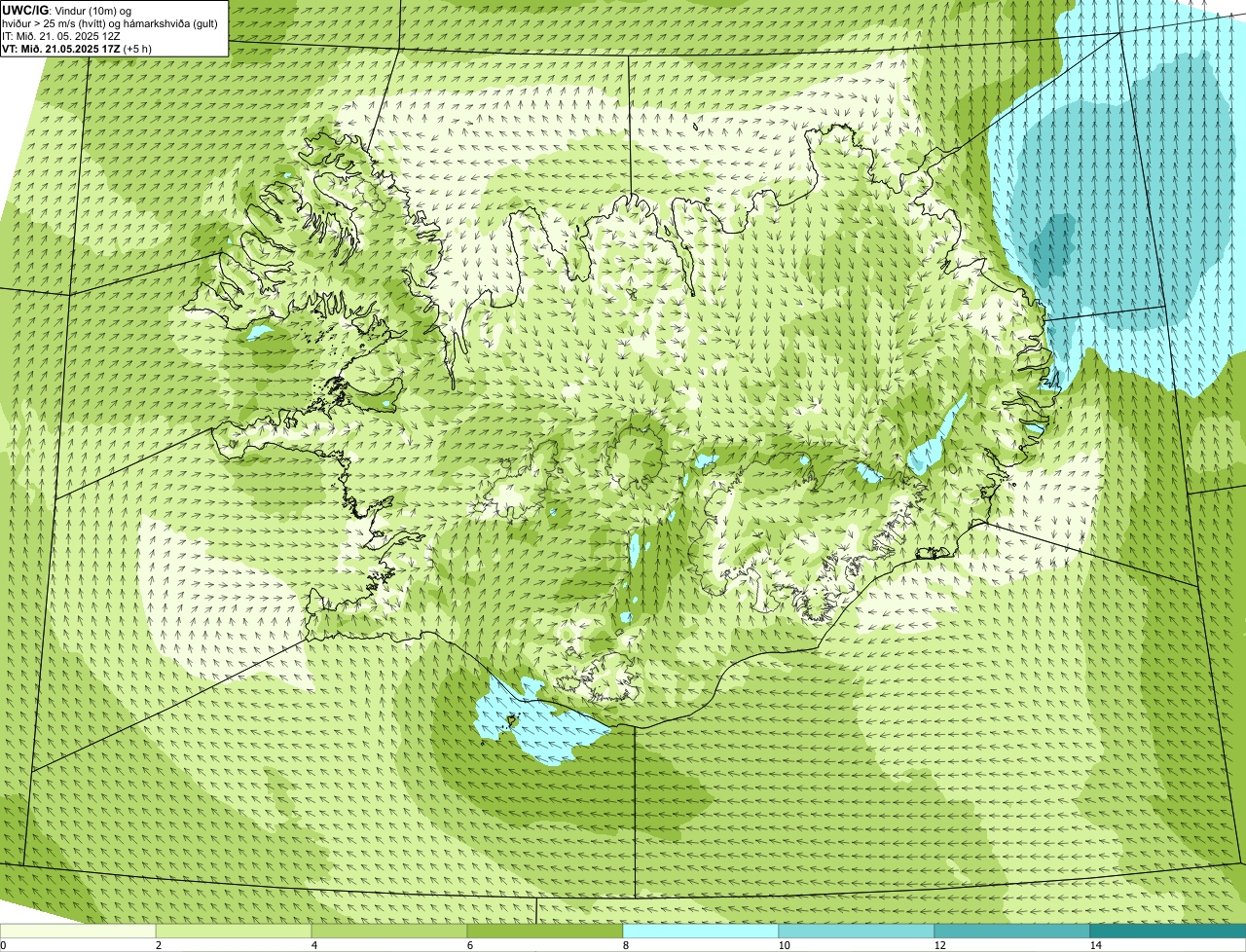Select the 8–10 m/s pale cyan legend segment

coord(701,931)
